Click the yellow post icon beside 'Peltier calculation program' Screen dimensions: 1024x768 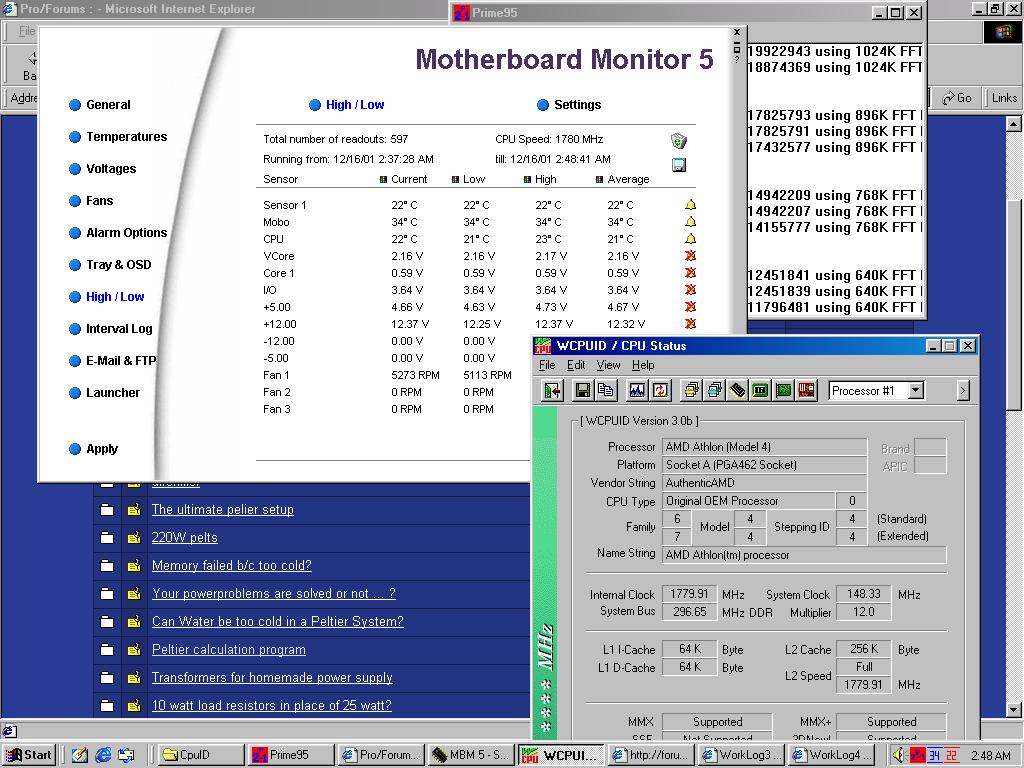click(134, 650)
